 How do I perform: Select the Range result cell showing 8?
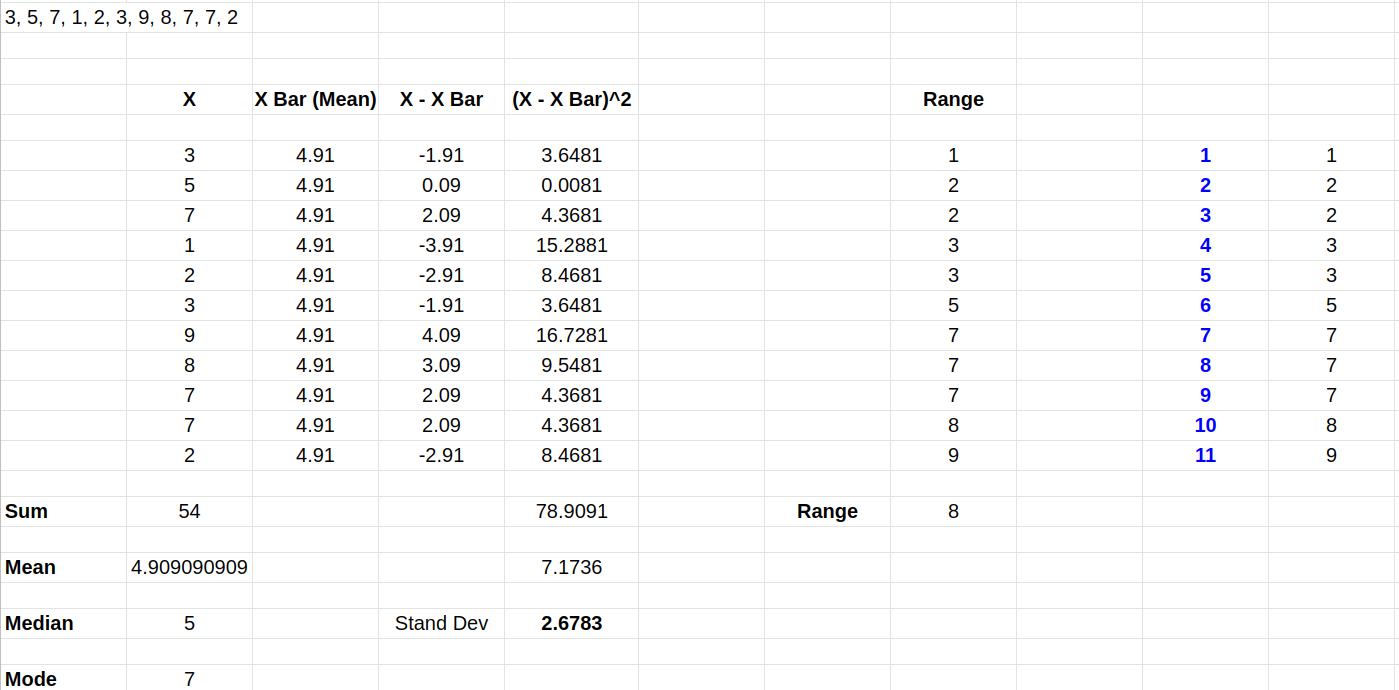tap(953, 511)
